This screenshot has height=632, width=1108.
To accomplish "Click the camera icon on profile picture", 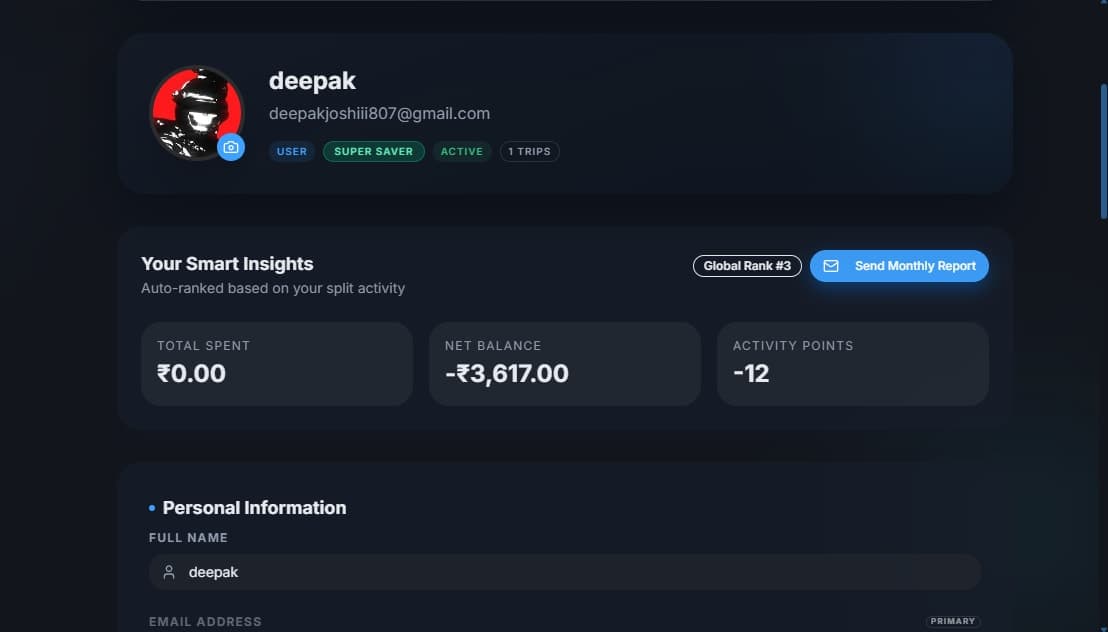I will (230, 147).
